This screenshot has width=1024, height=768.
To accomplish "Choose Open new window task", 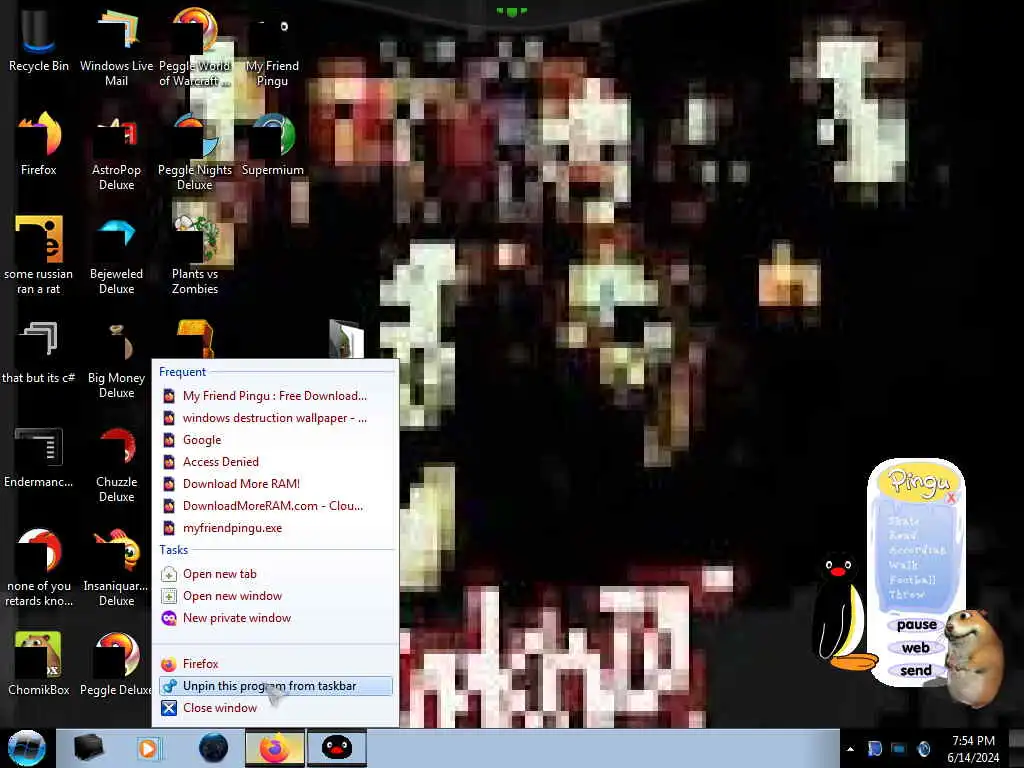I will (x=275, y=596).
